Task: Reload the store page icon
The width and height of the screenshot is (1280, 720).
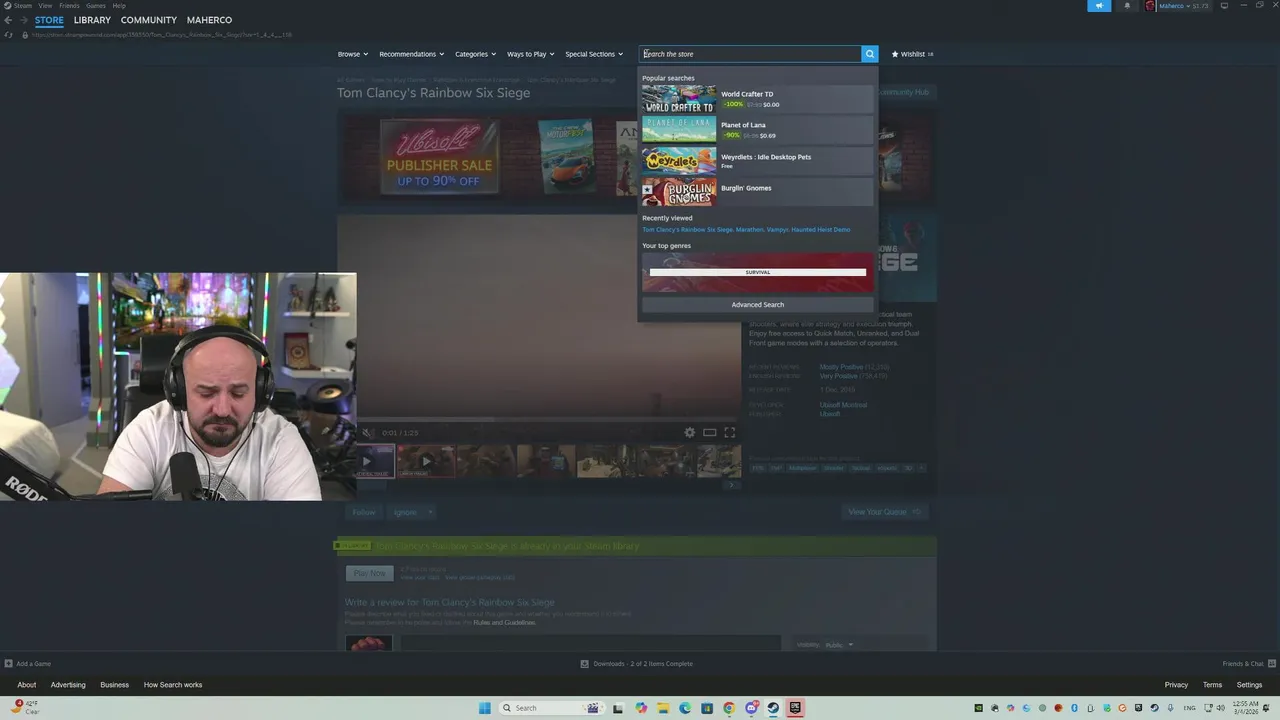Action: pyautogui.click(x=9, y=35)
